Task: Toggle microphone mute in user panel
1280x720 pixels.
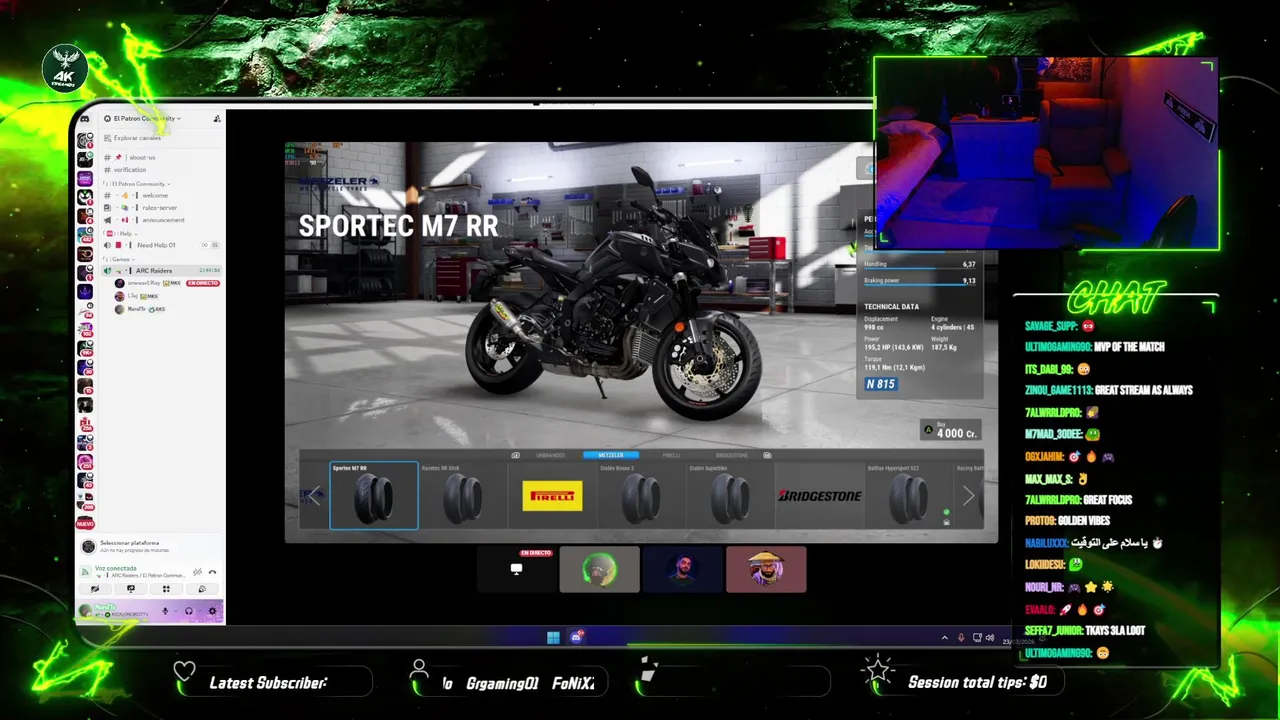Action: 165,611
